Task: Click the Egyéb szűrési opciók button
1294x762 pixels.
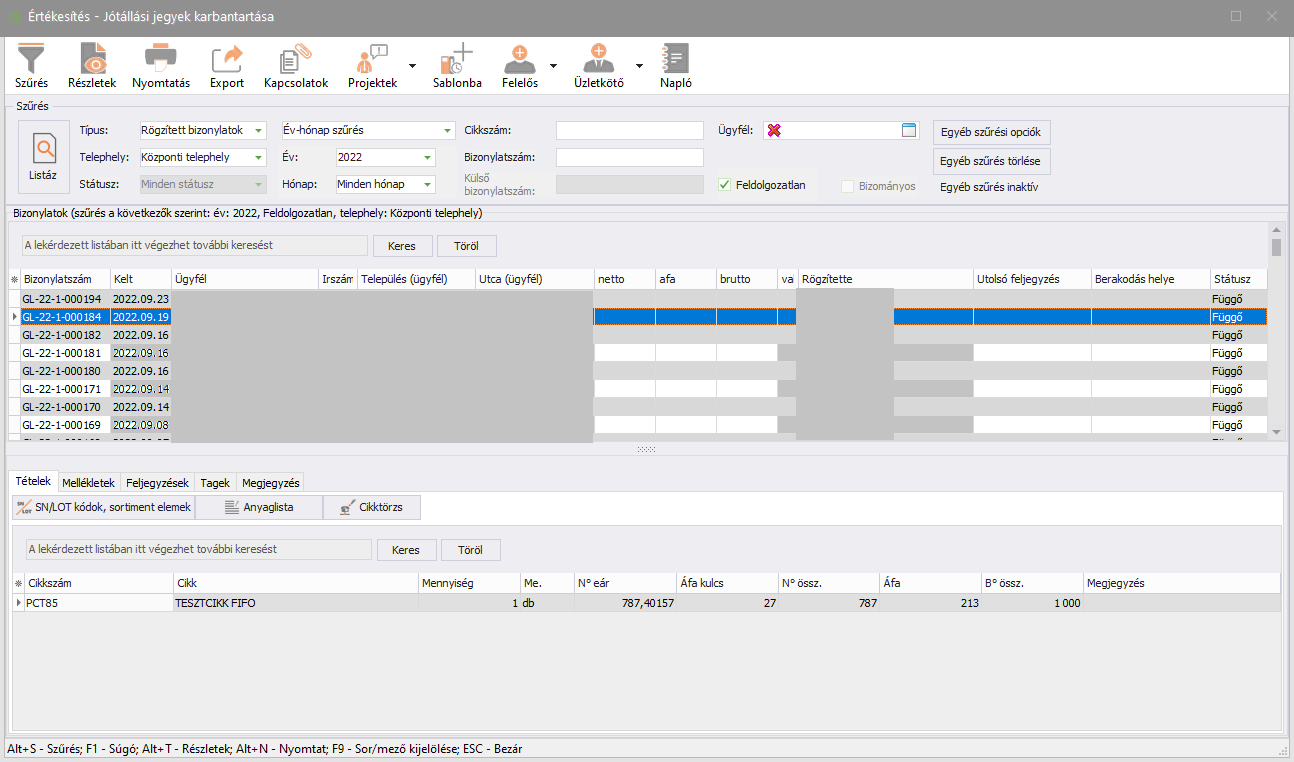Action: 991,132
